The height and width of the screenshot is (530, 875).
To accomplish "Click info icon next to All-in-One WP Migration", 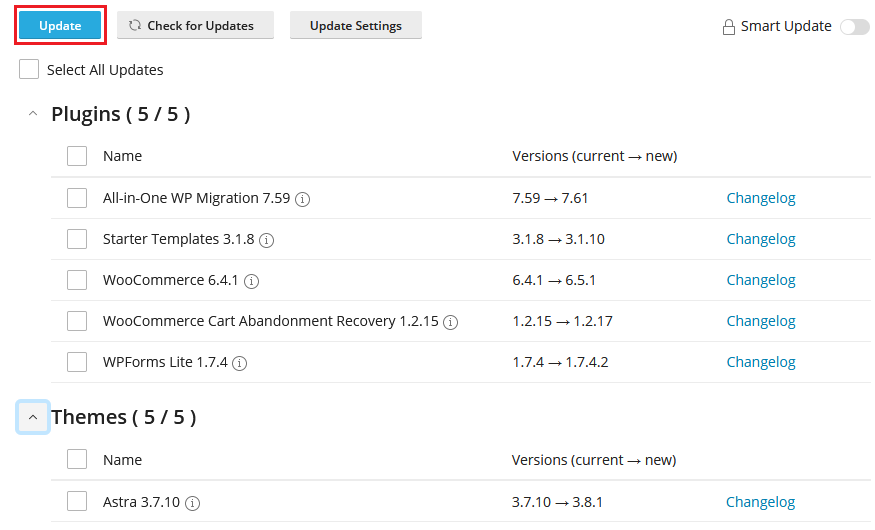I will coord(302,199).
